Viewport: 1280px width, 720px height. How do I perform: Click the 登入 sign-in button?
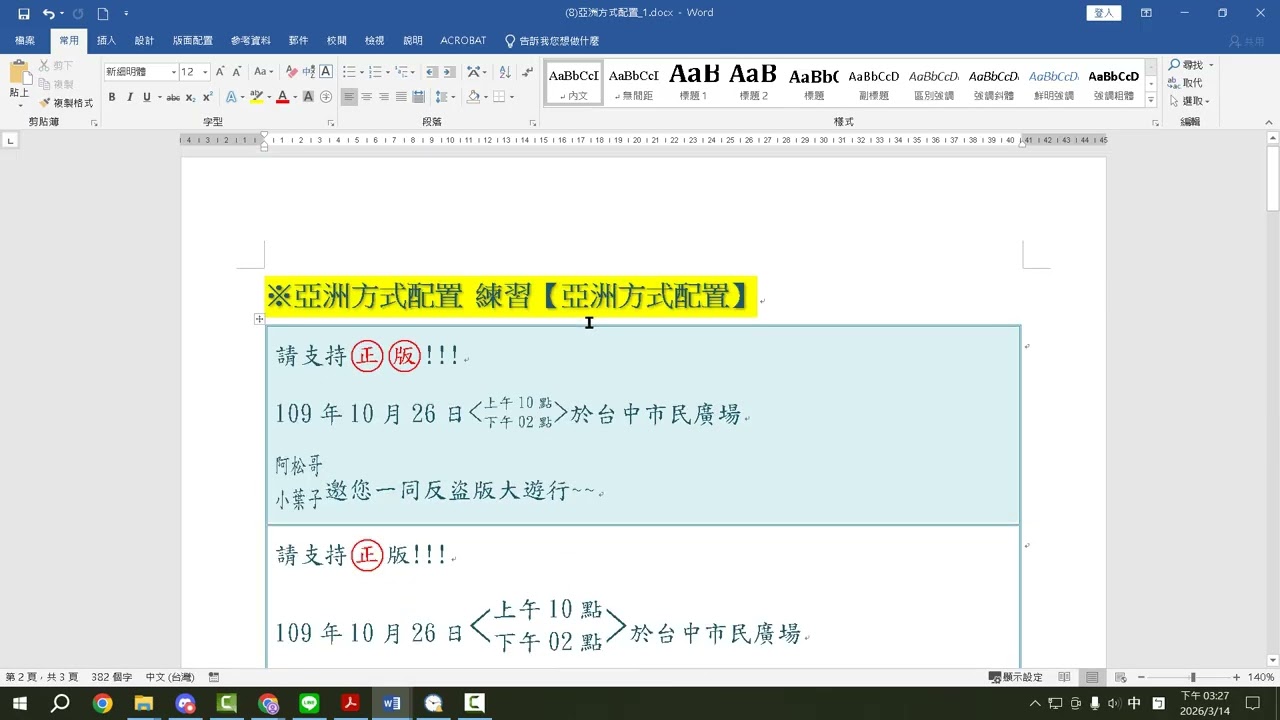tap(1103, 13)
